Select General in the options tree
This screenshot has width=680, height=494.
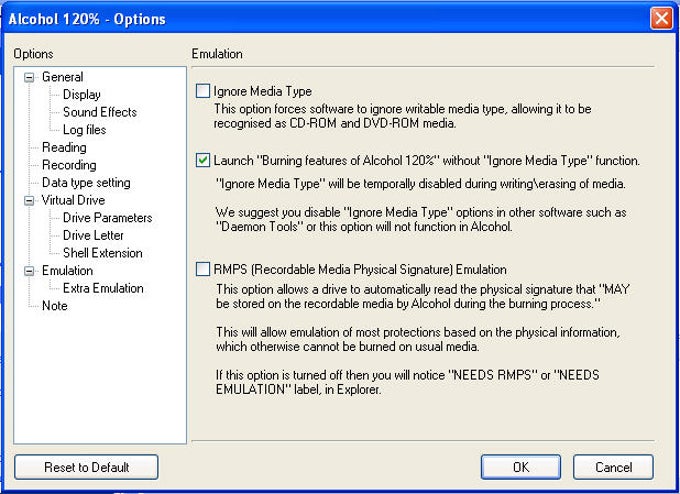tap(62, 77)
